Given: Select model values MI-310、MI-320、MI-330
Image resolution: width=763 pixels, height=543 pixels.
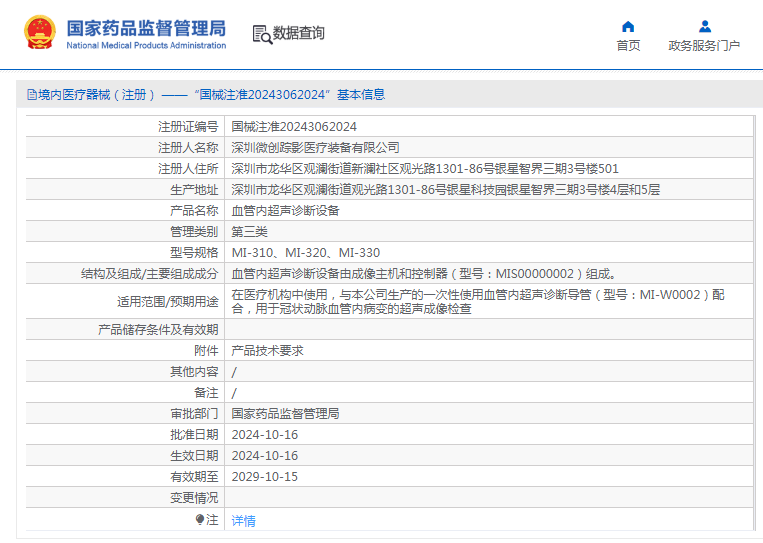Looking at the screenshot, I should [x=306, y=253].
